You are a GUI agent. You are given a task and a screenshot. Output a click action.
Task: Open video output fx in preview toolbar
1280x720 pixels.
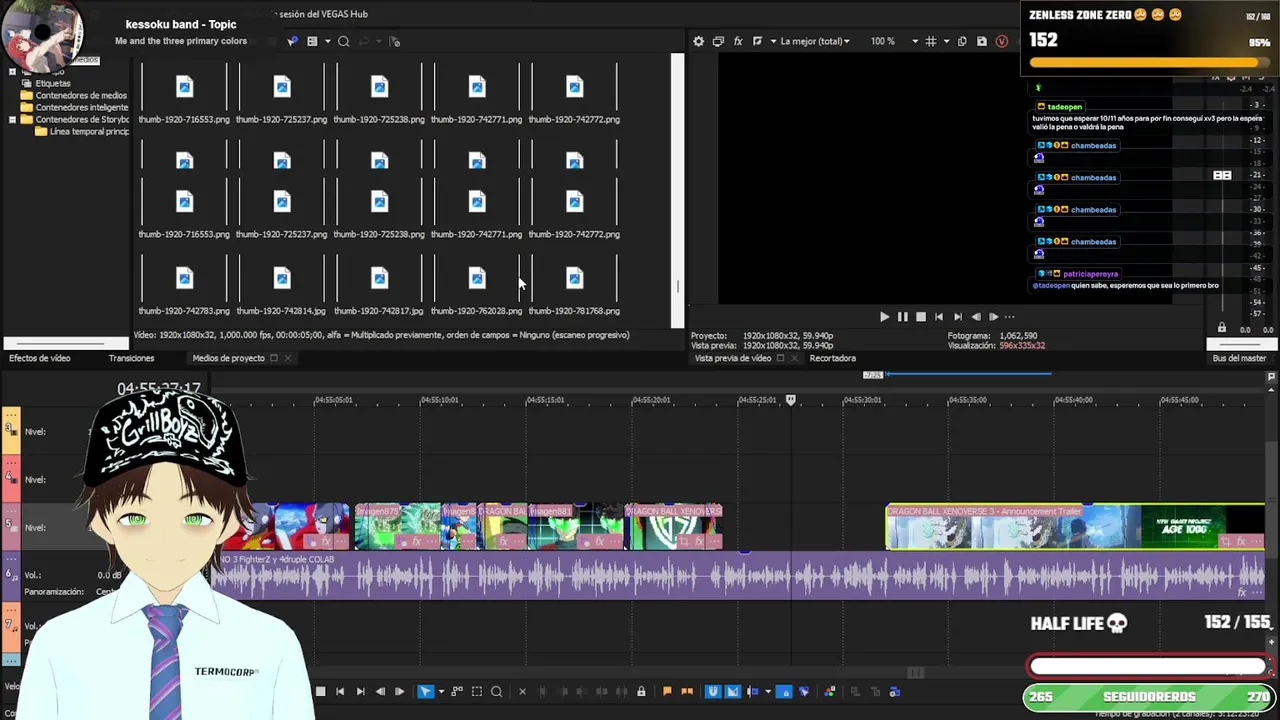tap(738, 41)
